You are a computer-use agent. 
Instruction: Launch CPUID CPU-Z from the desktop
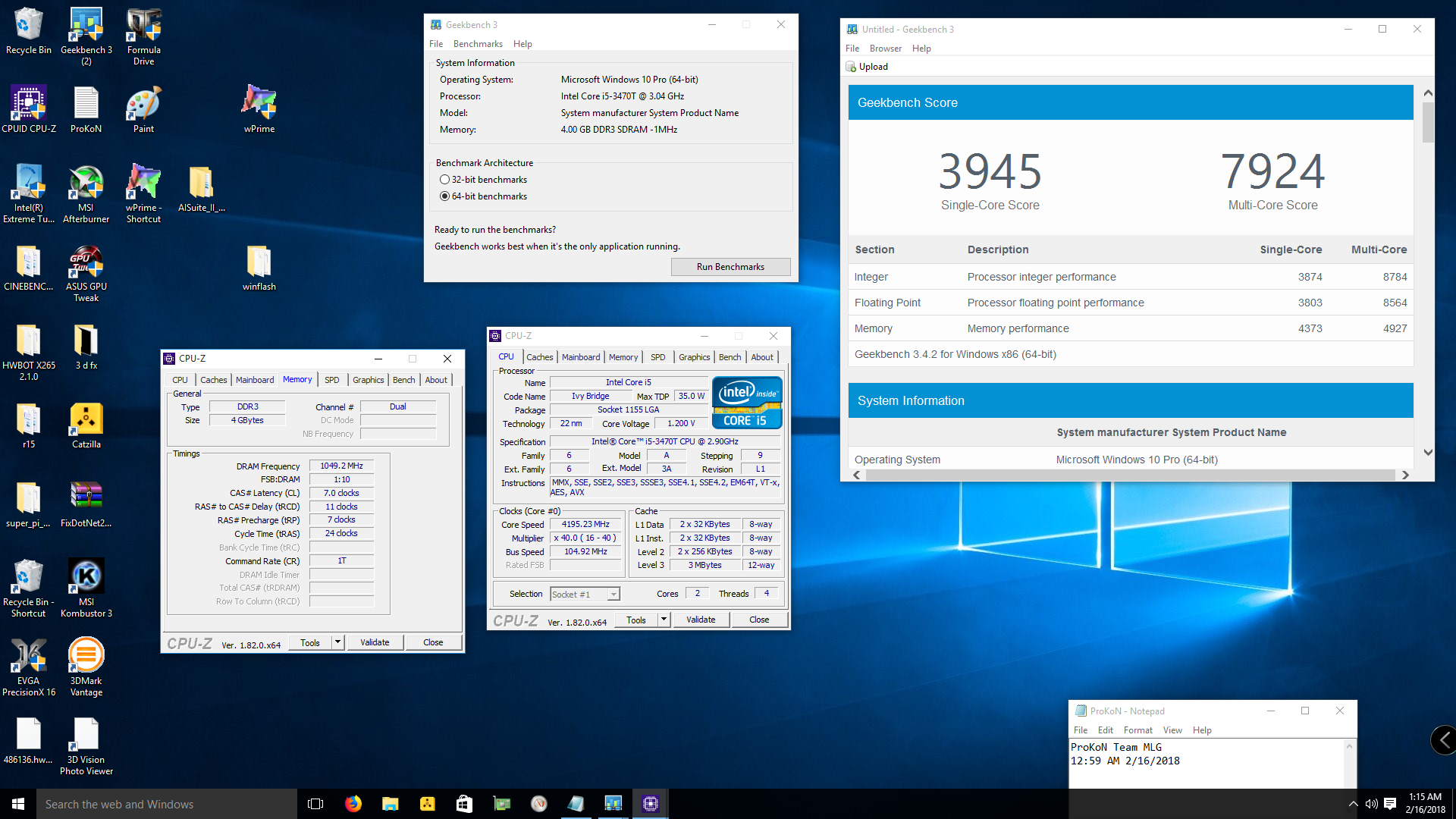point(29,109)
